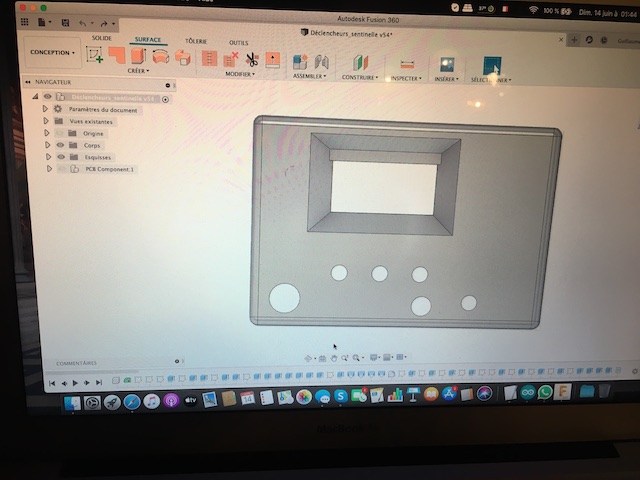Screen dimensions: 640x480
Task: Select the Vues existantes tree item
Action: [91, 121]
